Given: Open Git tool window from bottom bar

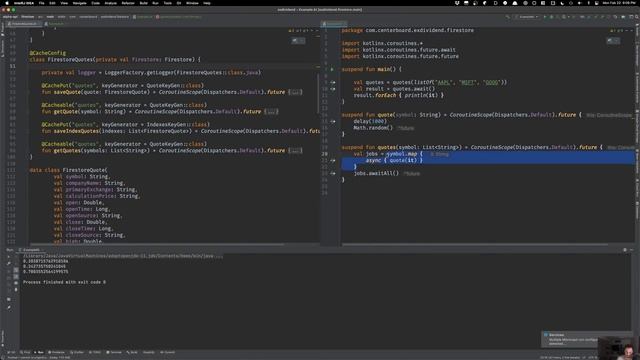Looking at the screenshot, I should (11, 352).
